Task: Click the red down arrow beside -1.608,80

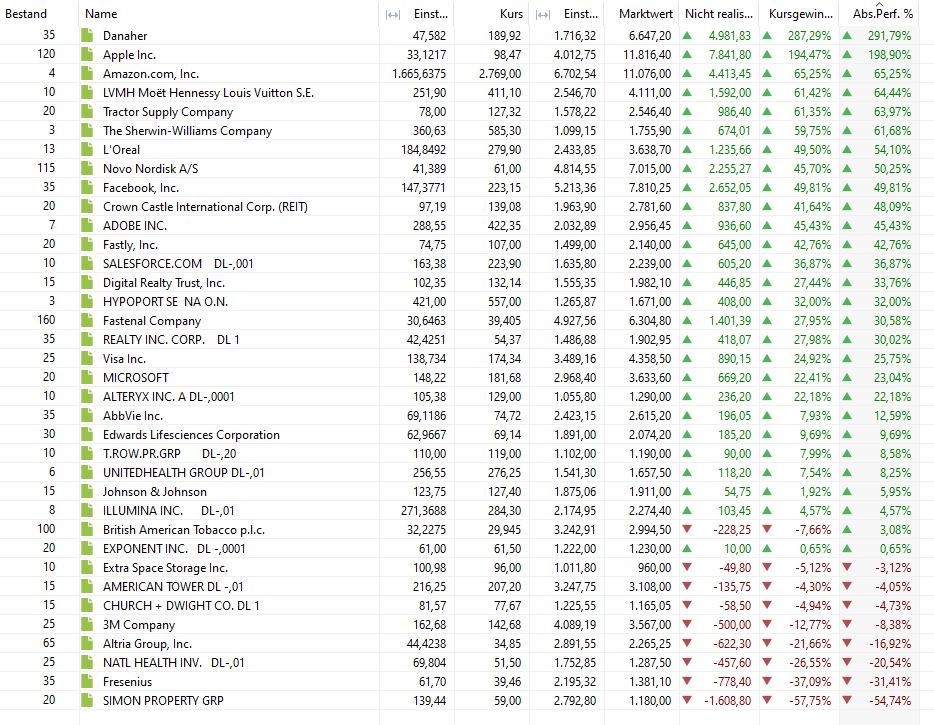Action: tap(687, 700)
